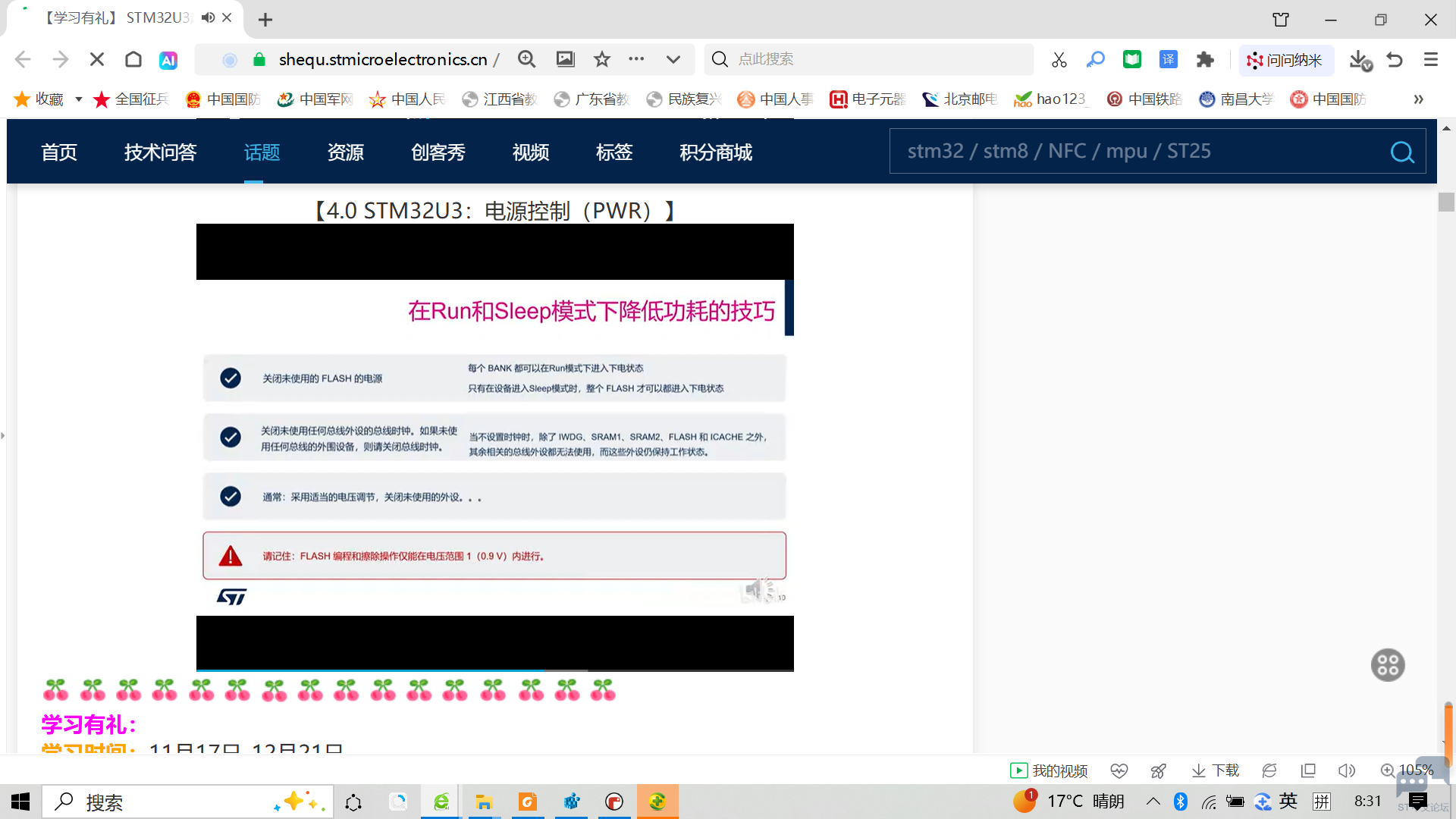1456x819 pixels.
Task: Open the 我的视频 button
Action: (x=1050, y=770)
